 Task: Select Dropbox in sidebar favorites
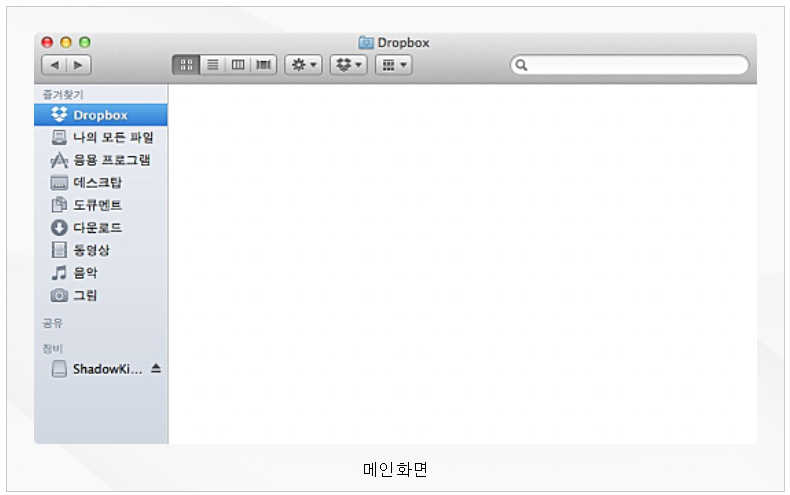(101, 115)
